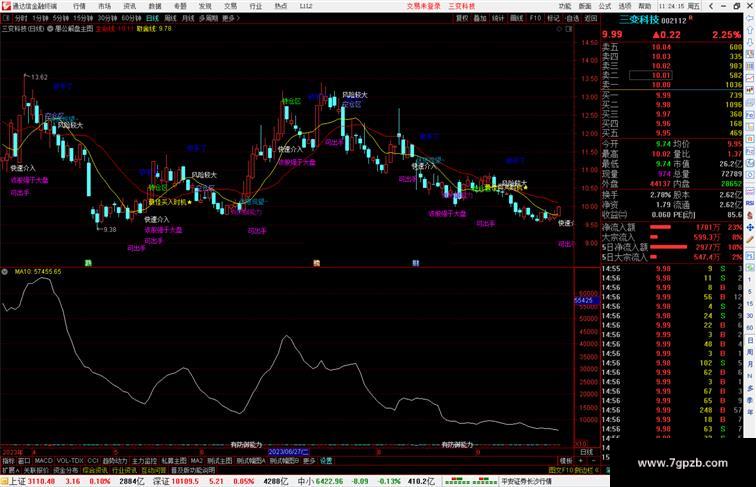This screenshot has height=487, width=756.
Task: Open the 资讯 menu
Action: tap(129, 6)
